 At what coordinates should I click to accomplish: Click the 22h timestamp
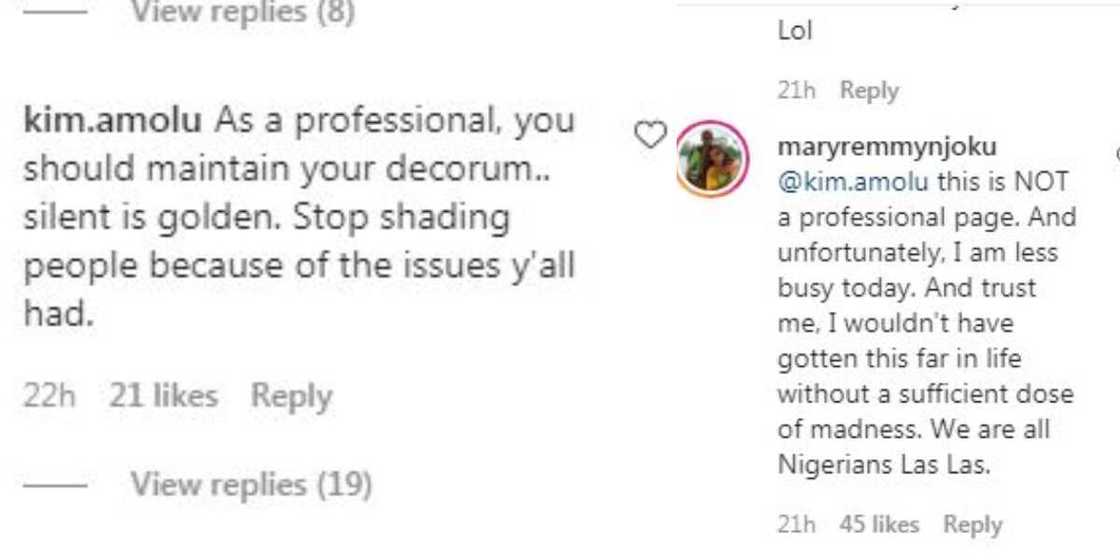pos(49,396)
